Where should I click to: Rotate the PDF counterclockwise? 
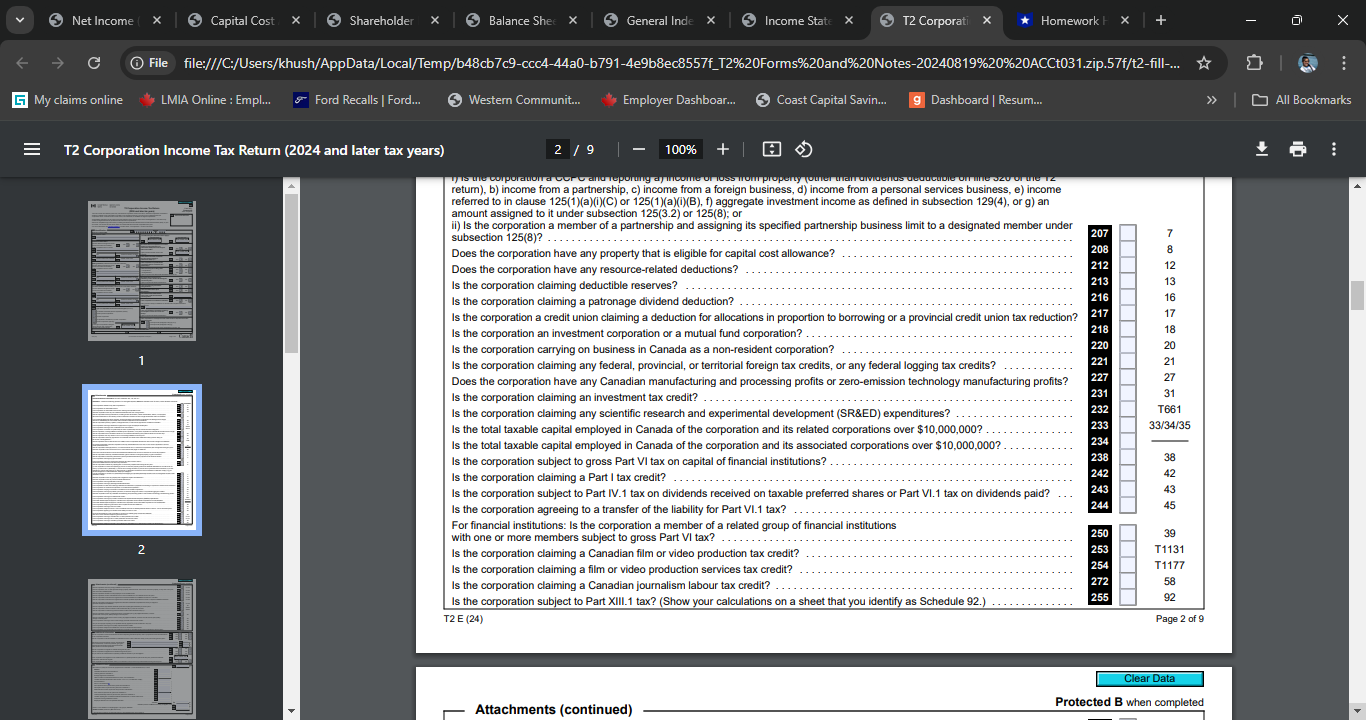803,149
